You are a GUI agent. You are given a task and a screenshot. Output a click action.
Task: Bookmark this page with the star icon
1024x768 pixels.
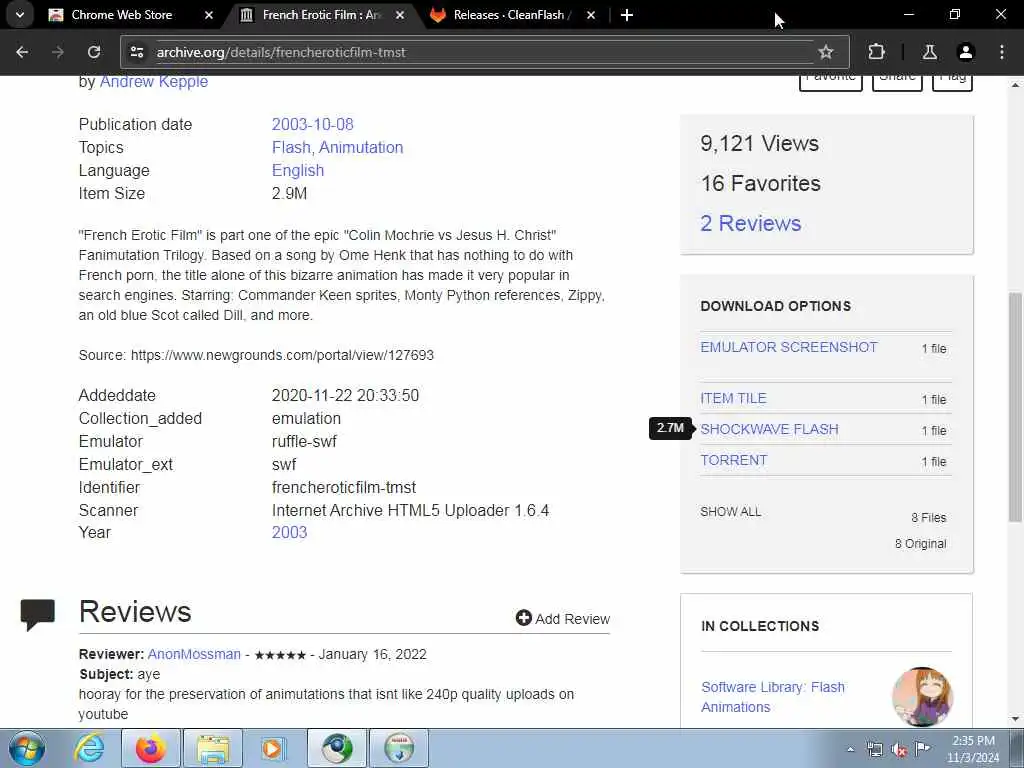pyautogui.click(x=826, y=52)
